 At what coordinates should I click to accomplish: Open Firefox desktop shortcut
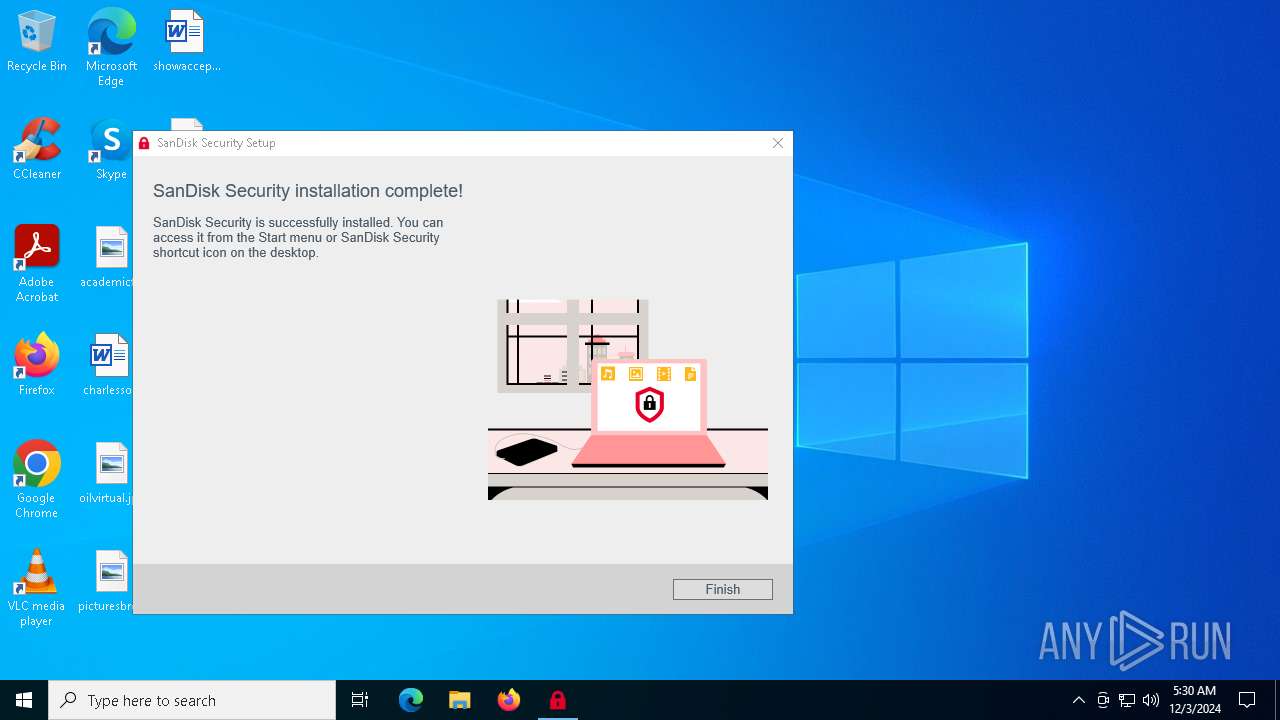pyautogui.click(x=37, y=365)
